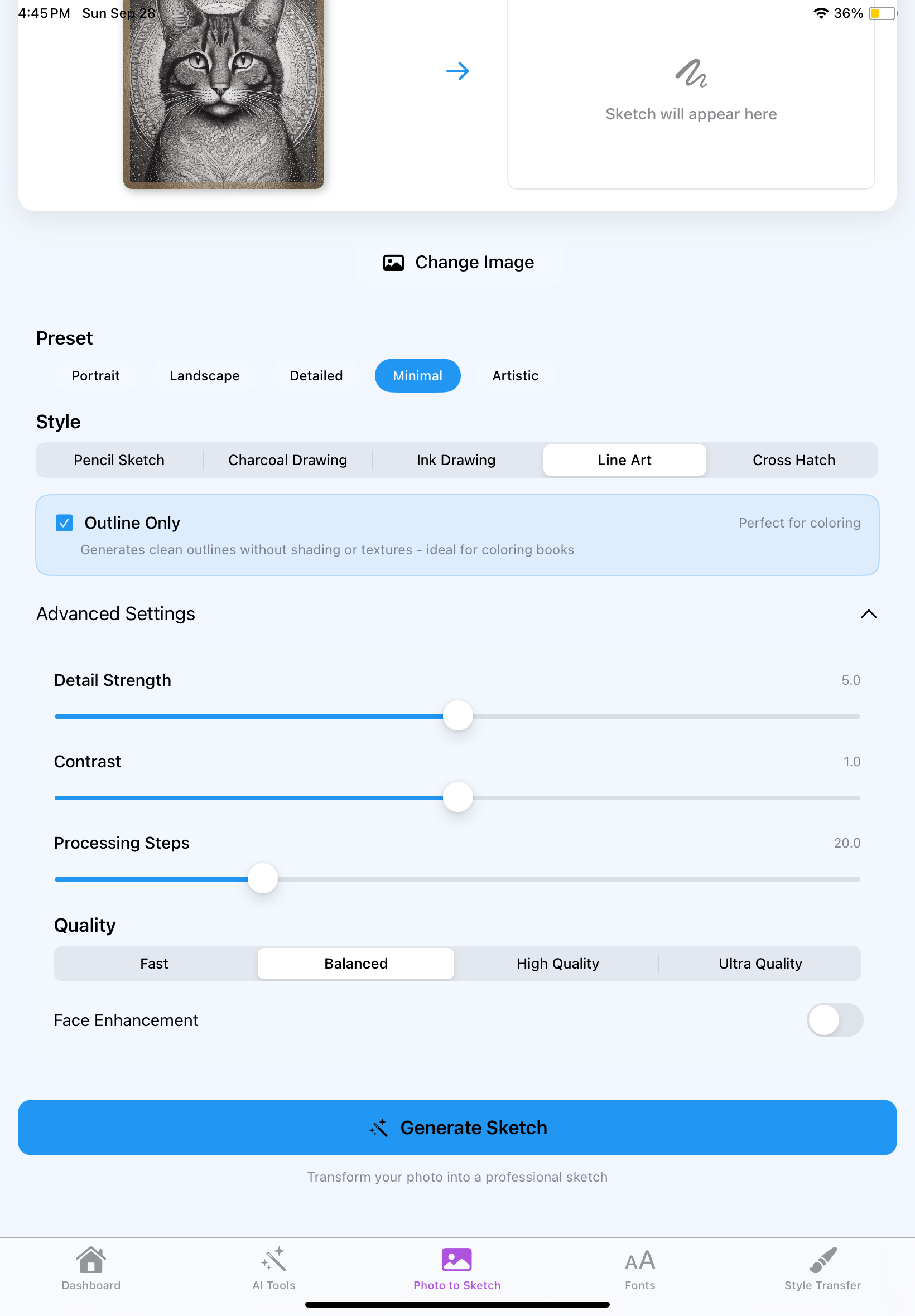Select the Portrait preset
Screen dimensions: 915x1316
(96, 375)
